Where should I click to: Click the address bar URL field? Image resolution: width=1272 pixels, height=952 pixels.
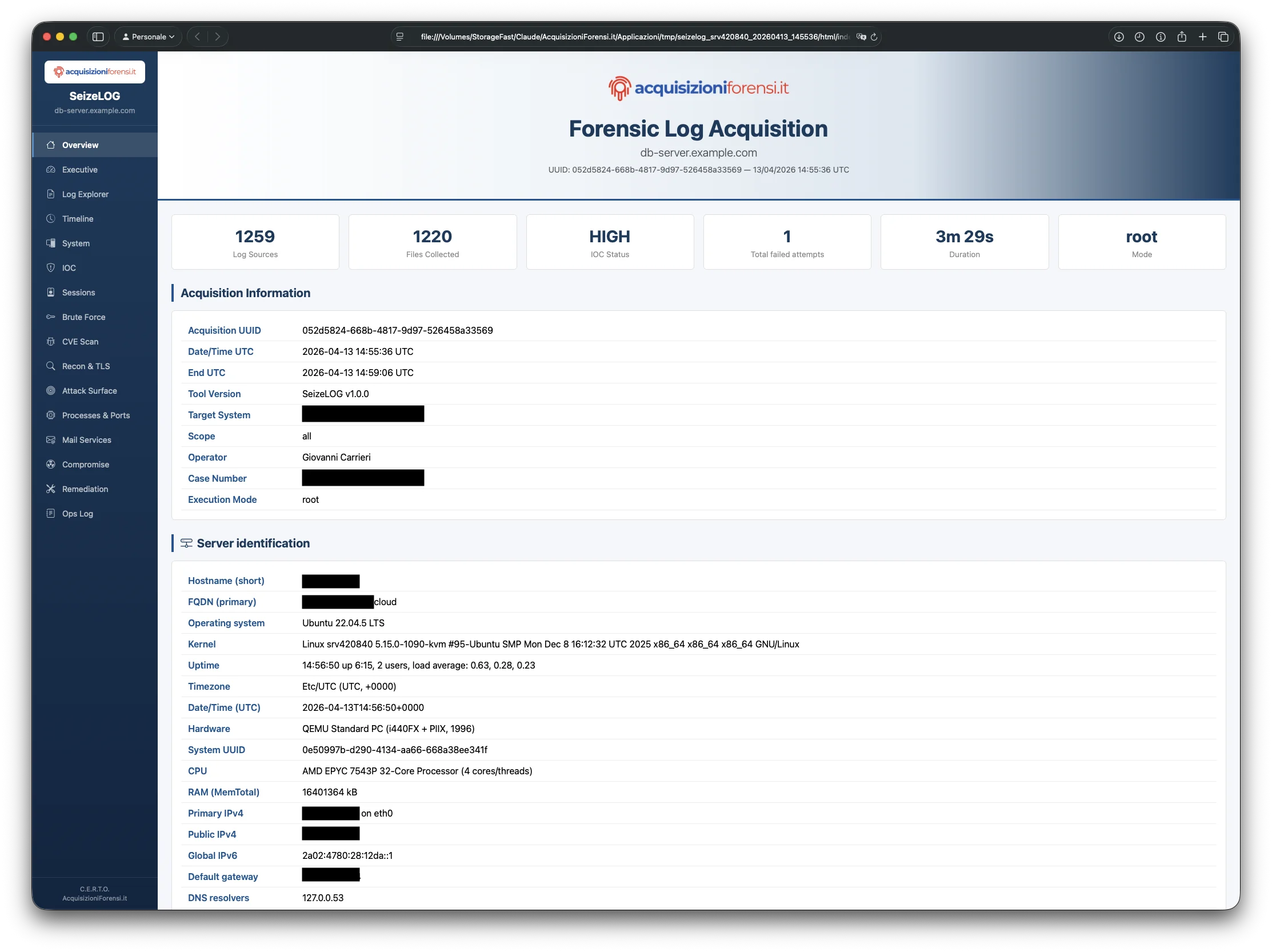633,36
